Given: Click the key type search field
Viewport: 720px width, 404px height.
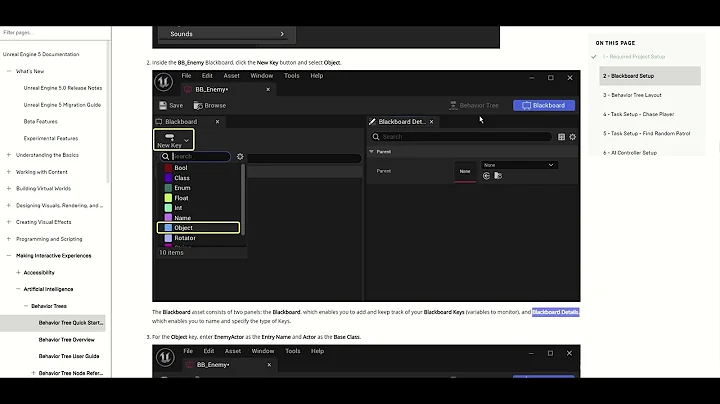Looking at the screenshot, I should pyautogui.click(x=195, y=157).
